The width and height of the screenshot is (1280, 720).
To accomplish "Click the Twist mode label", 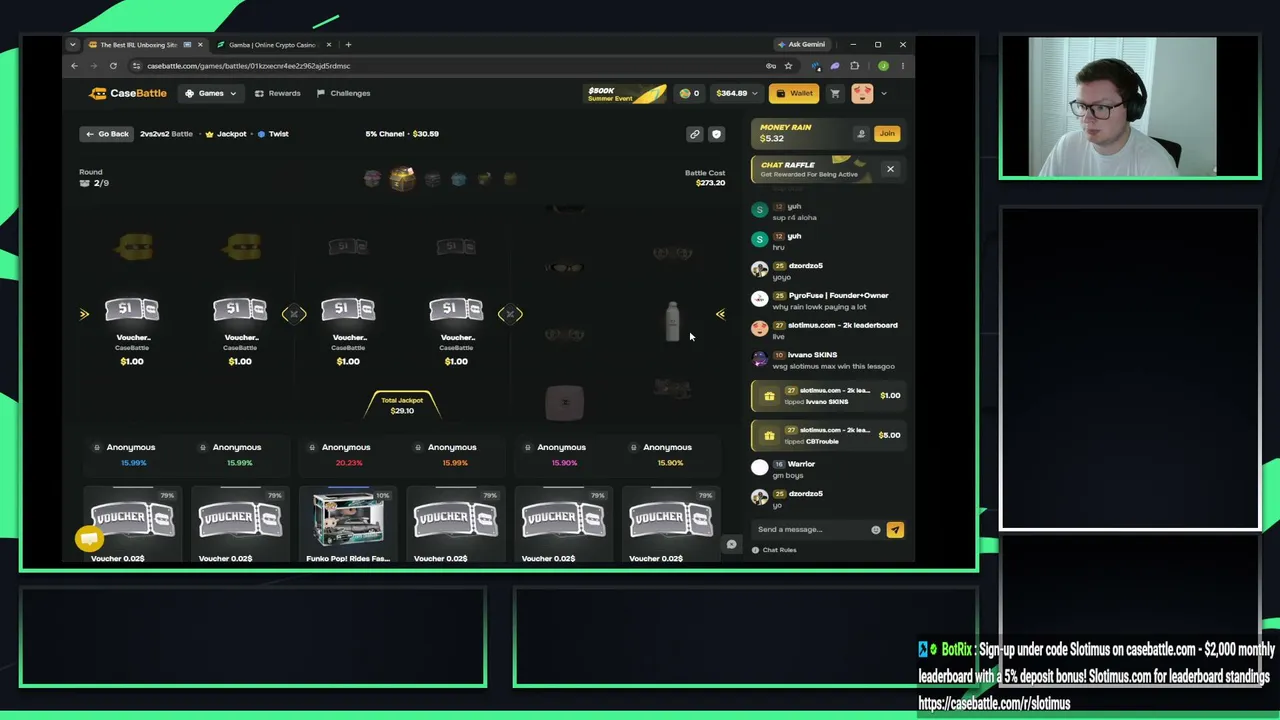I will [x=273, y=134].
